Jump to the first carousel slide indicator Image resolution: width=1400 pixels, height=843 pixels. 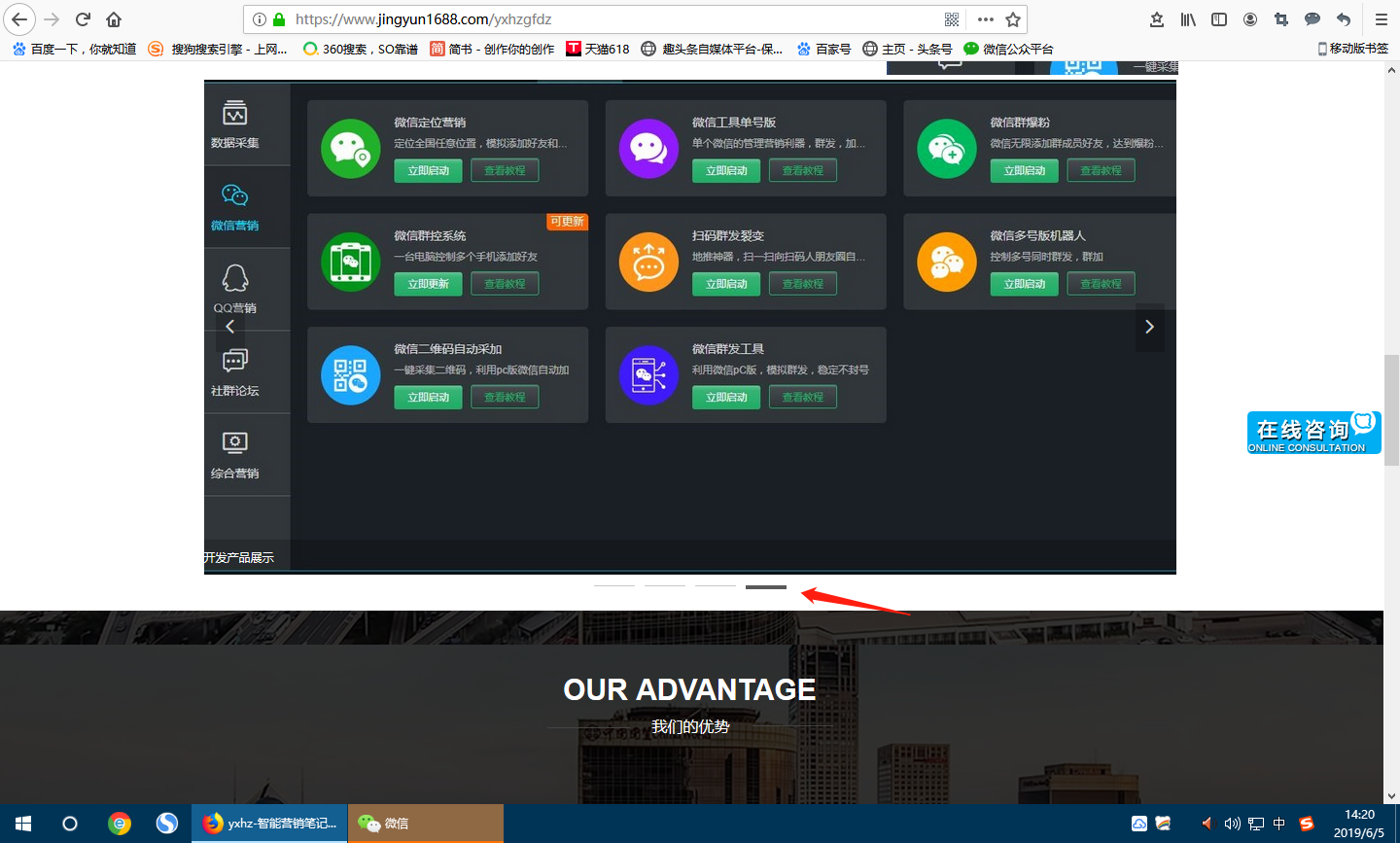click(x=614, y=586)
